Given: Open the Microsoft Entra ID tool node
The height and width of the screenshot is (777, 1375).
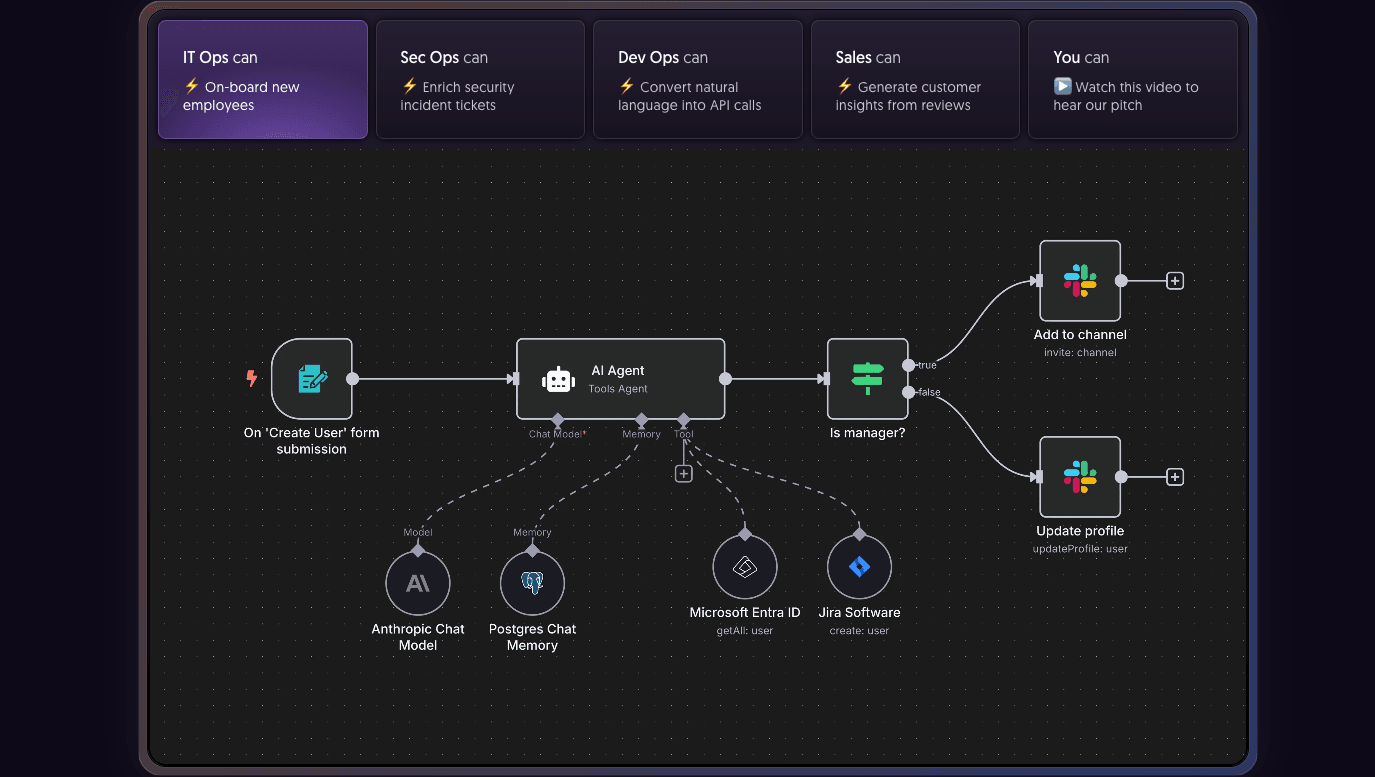Looking at the screenshot, I should click(x=745, y=567).
